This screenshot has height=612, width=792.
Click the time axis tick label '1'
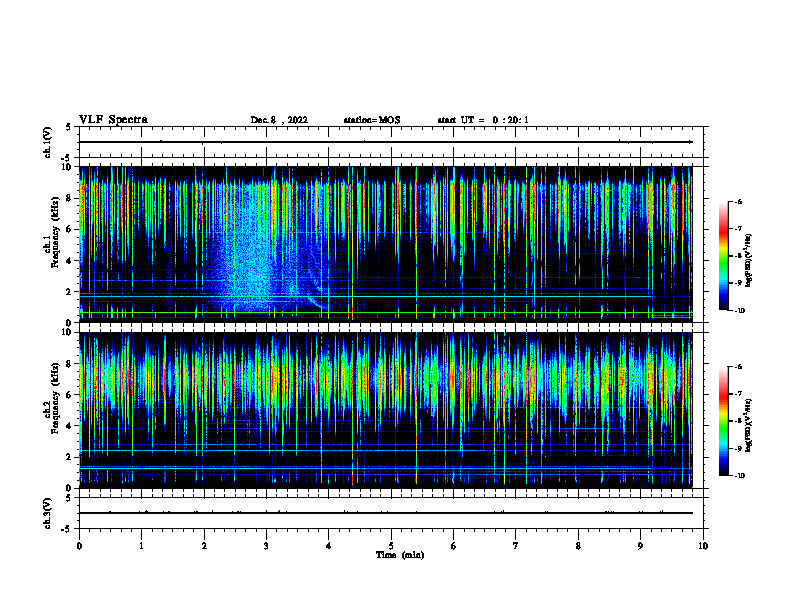pos(141,546)
